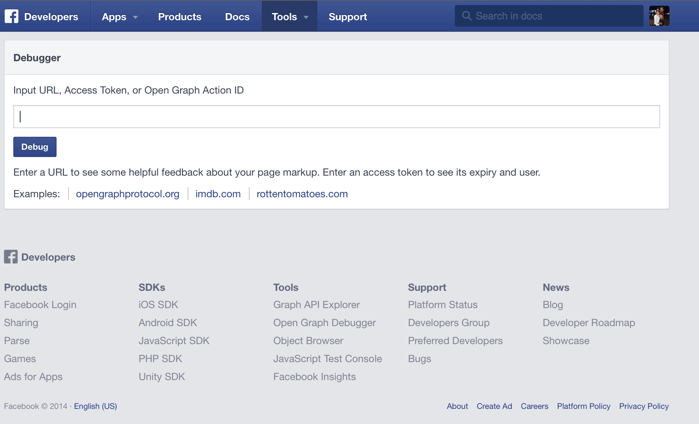The width and height of the screenshot is (699, 424).
Task: Open Careers footer link
Action: pyautogui.click(x=535, y=406)
